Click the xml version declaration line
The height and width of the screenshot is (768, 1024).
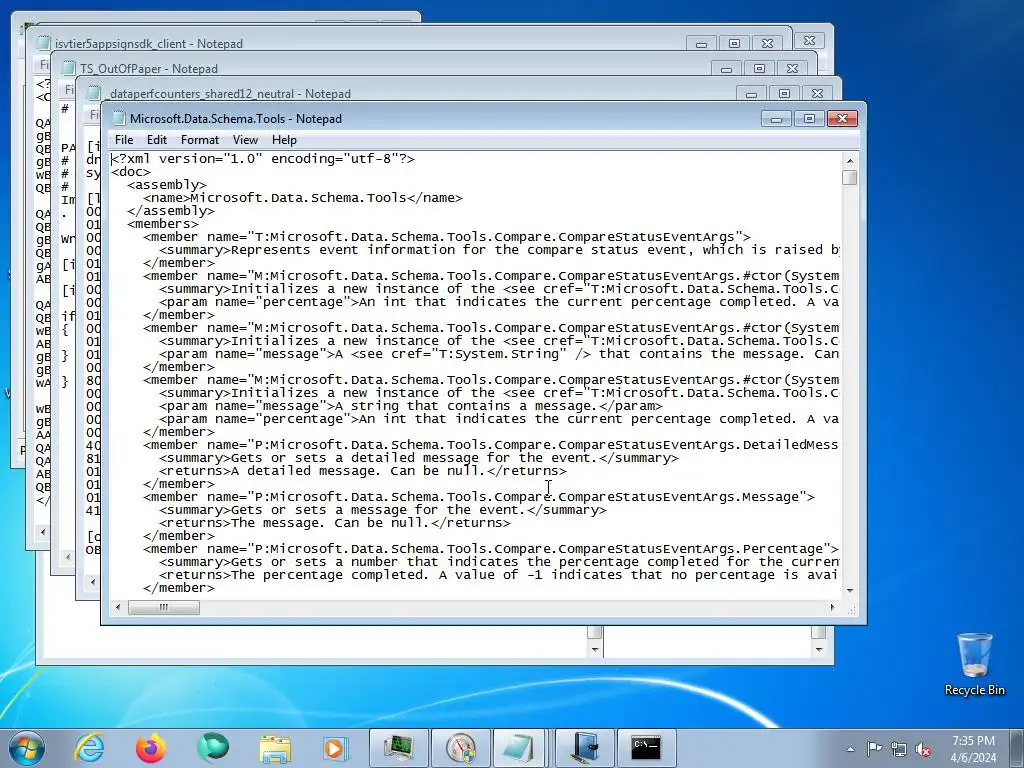point(263,159)
